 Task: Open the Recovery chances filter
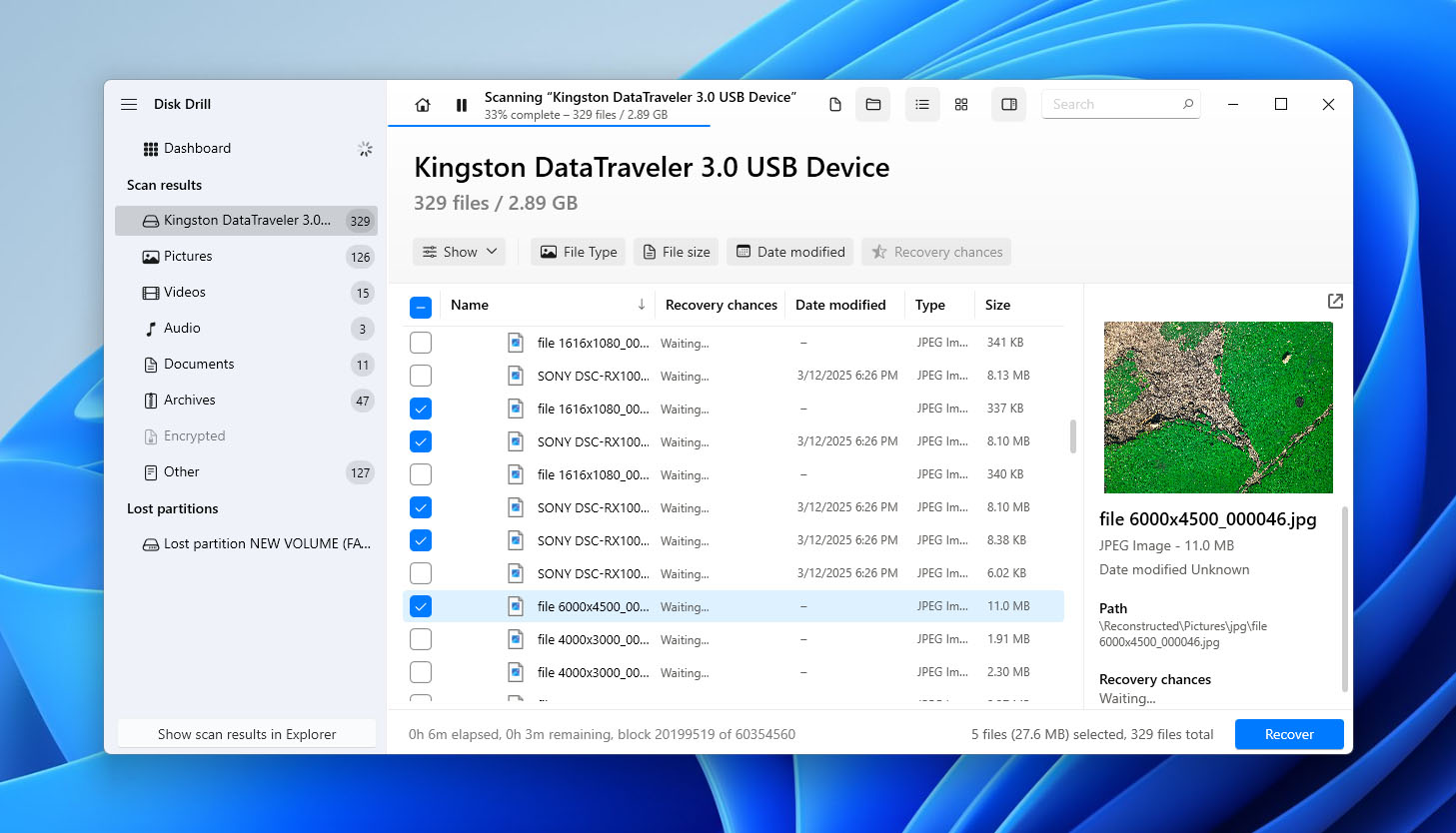(x=936, y=252)
